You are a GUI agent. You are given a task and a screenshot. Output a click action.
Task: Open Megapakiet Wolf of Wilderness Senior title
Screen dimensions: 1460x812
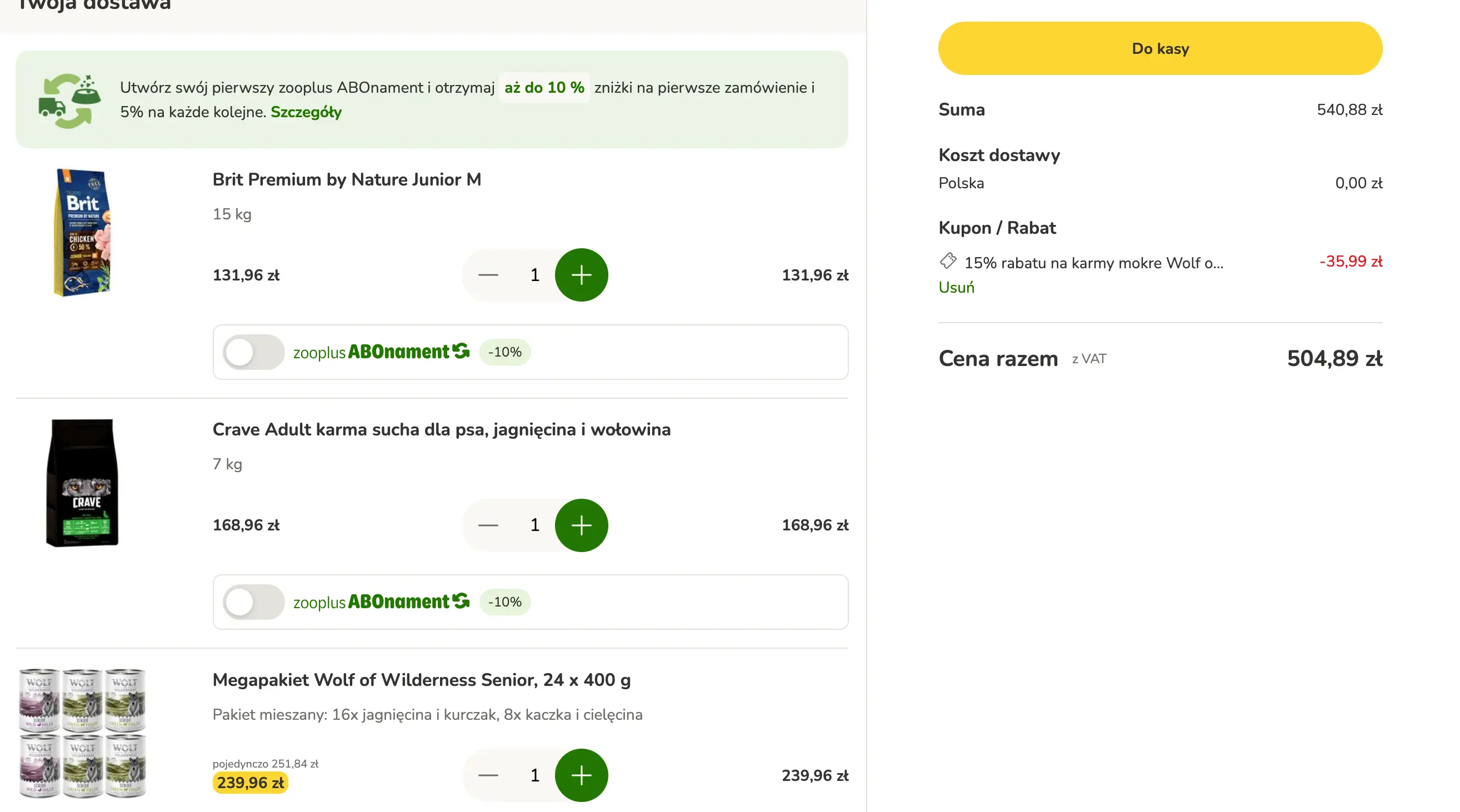click(x=421, y=680)
